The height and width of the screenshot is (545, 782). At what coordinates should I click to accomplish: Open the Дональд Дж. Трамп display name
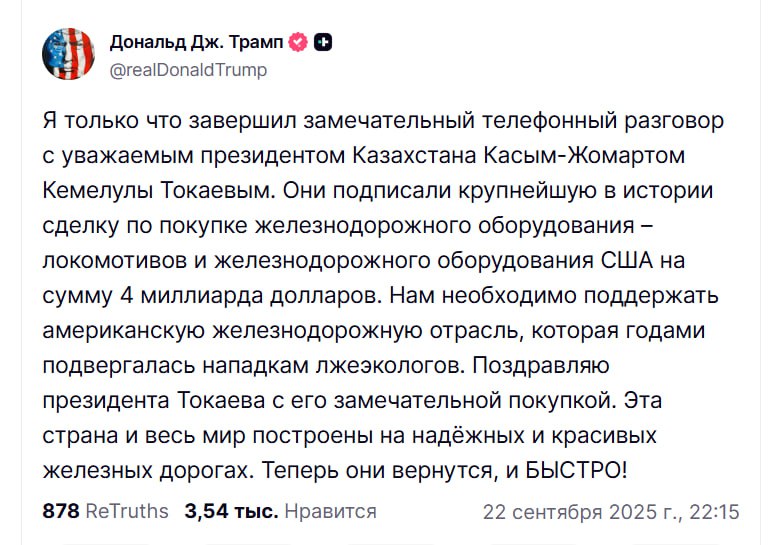tap(196, 42)
